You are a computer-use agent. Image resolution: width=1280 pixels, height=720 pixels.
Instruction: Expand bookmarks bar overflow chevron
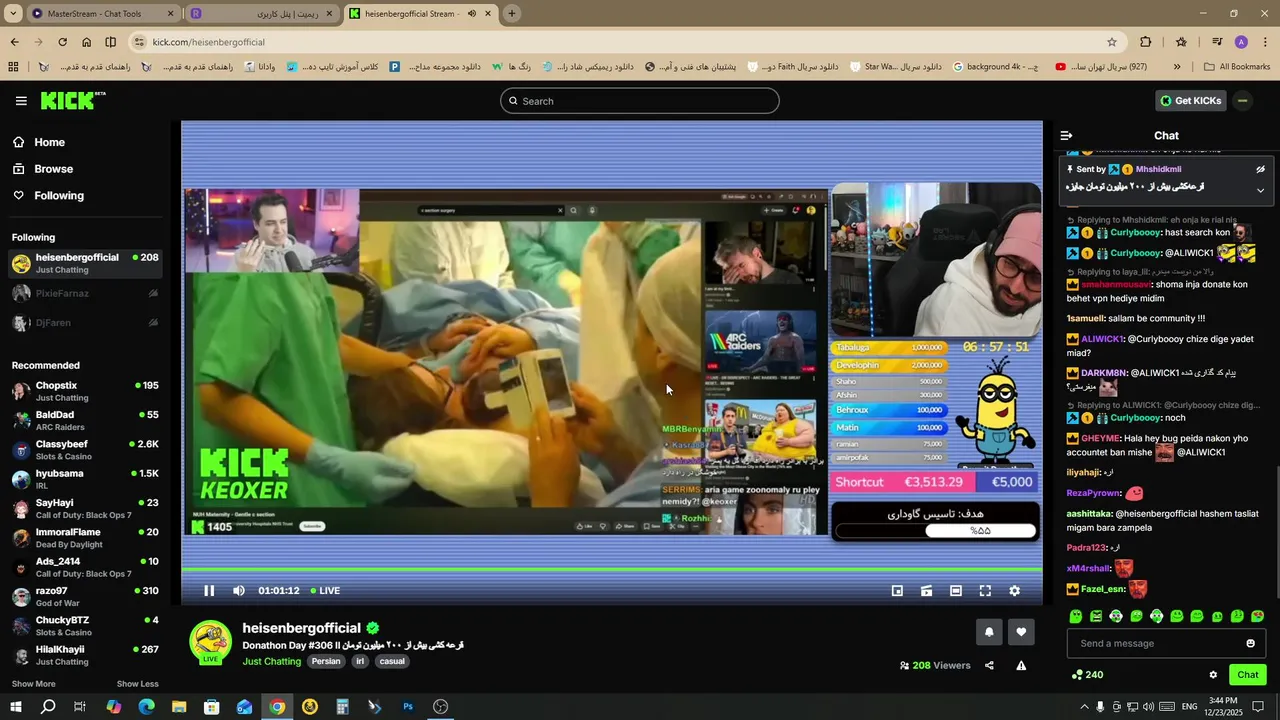coord(1177,67)
